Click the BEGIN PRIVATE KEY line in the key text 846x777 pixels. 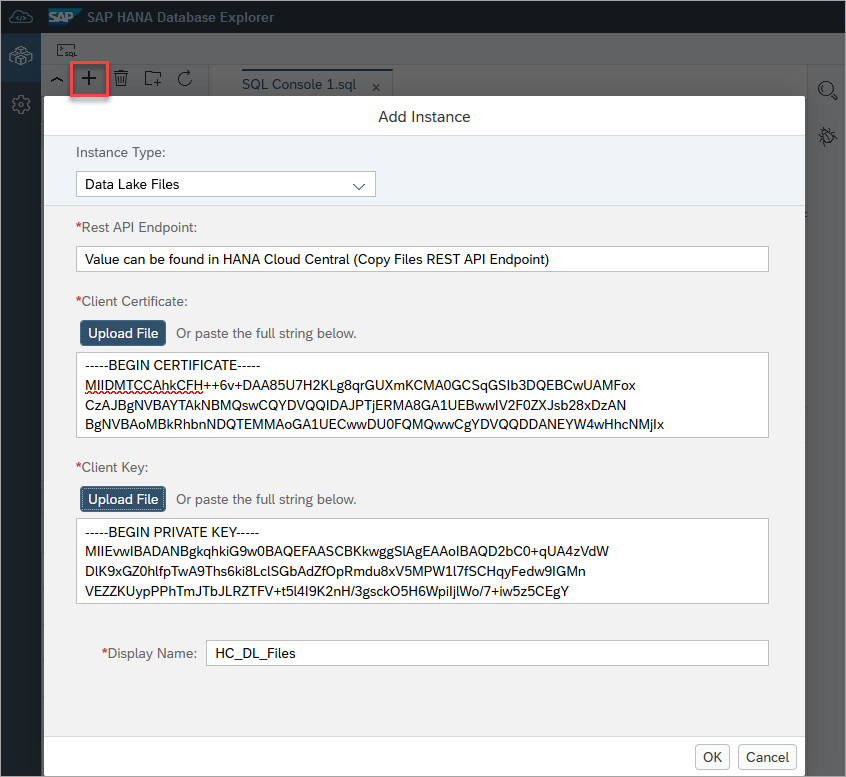(172, 532)
